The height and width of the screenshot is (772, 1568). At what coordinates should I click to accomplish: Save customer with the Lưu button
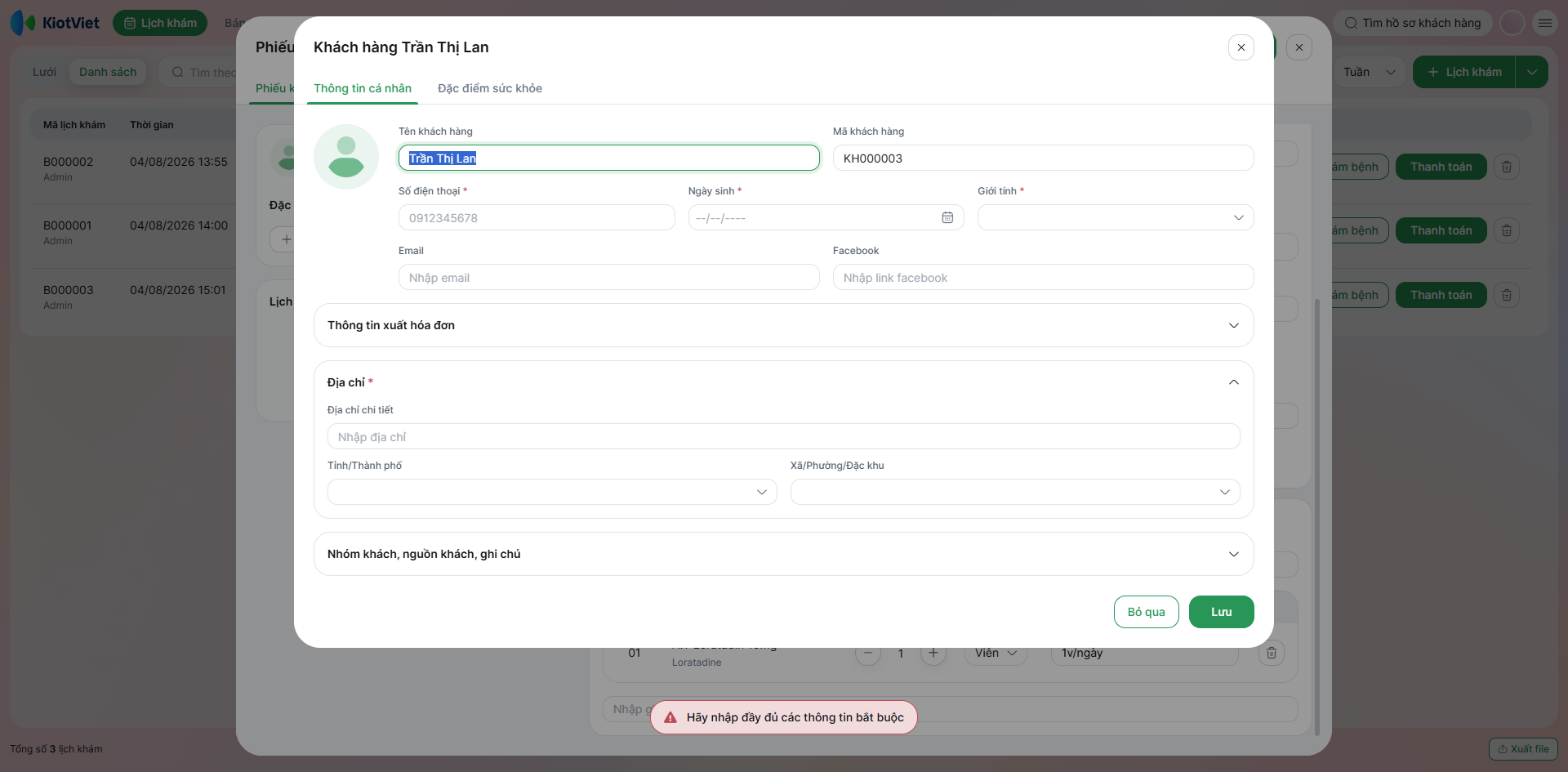coord(1221,612)
